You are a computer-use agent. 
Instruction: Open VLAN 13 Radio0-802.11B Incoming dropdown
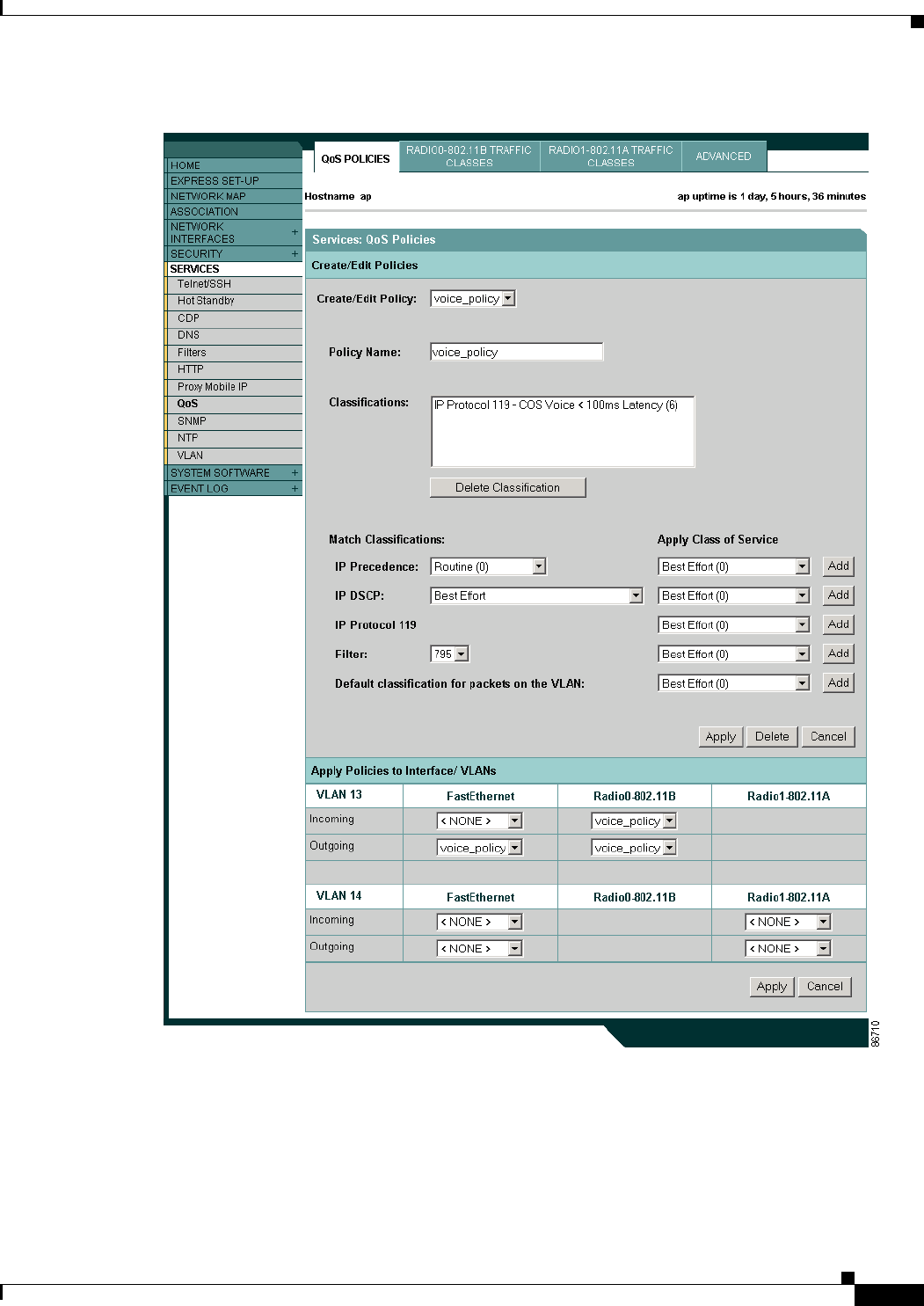pyautogui.click(x=634, y=821)
